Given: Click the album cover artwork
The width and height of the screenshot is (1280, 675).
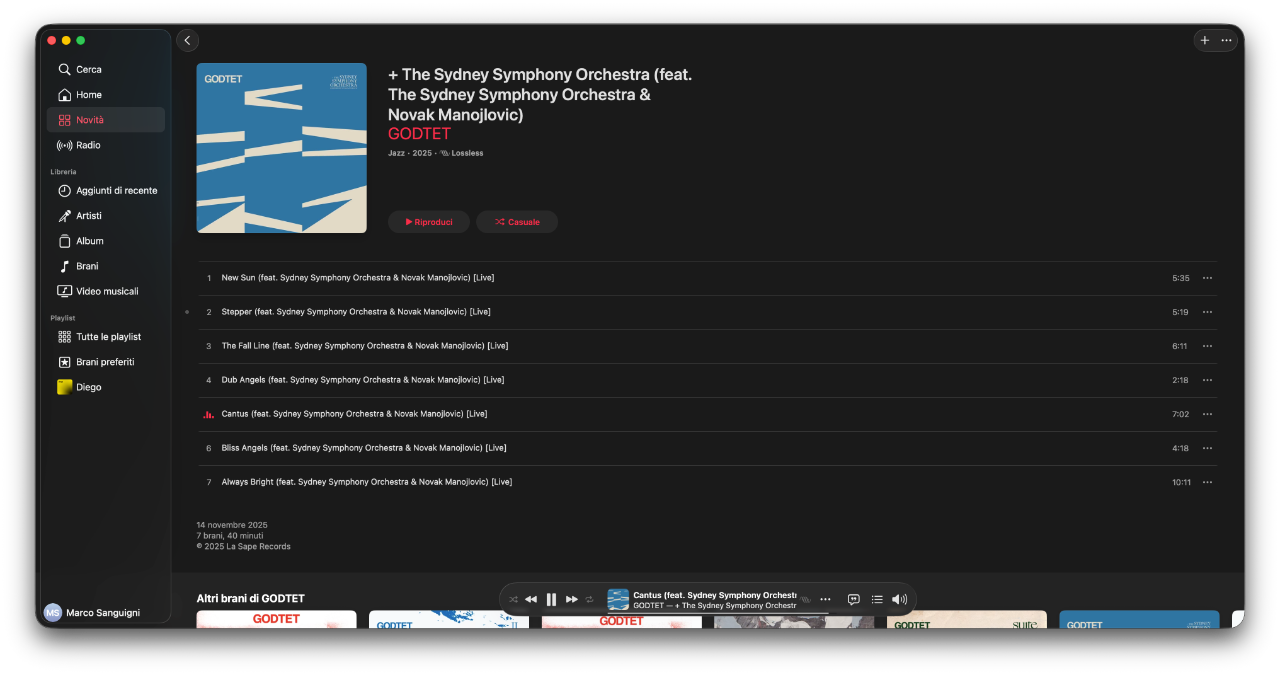Looking at the screenshot, I should tap(281, 148).
